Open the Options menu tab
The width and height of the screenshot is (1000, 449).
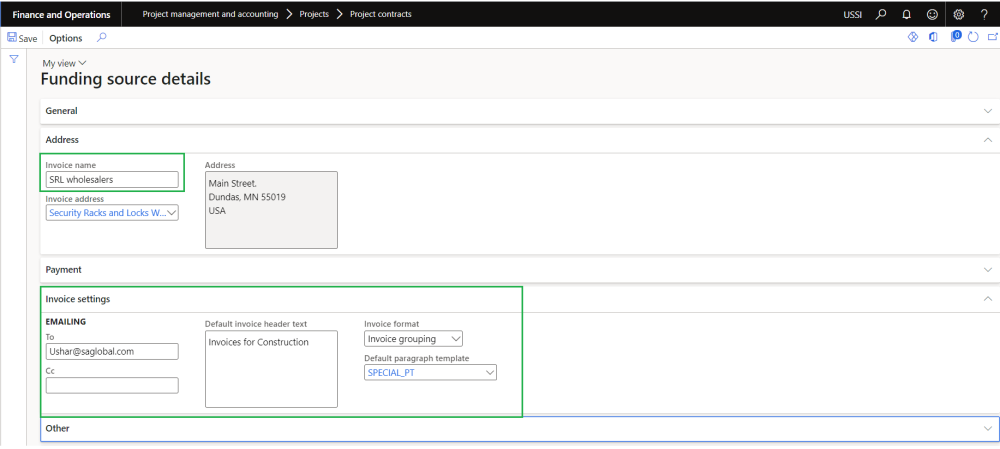click(x=66, y=38)
